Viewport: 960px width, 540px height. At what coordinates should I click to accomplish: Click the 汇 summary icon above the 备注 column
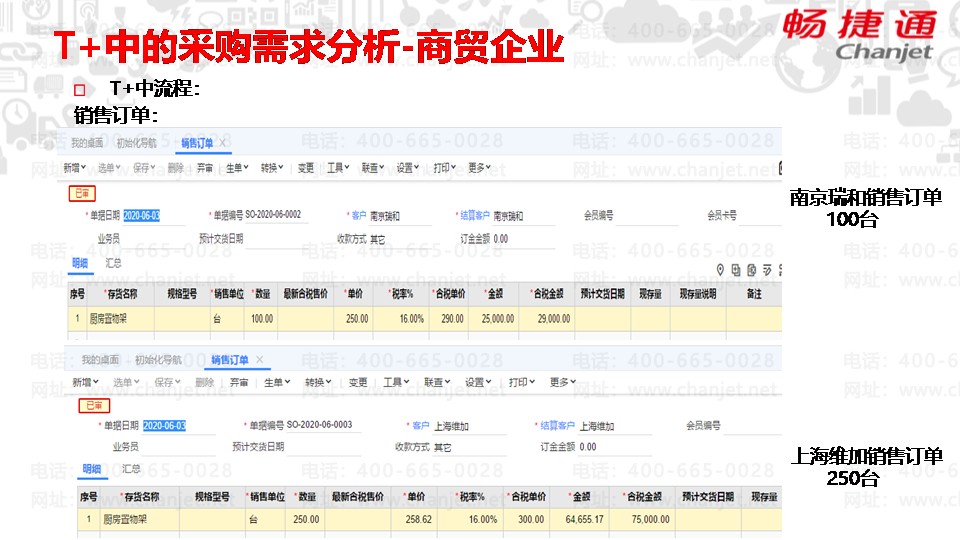767,269
